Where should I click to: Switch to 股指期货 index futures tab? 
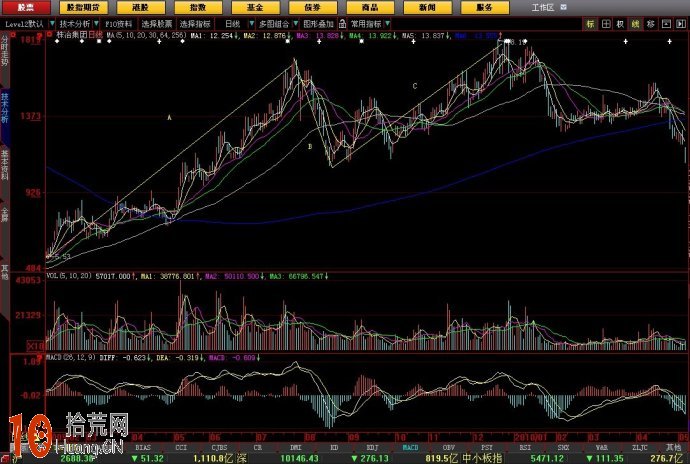point(83,7)
